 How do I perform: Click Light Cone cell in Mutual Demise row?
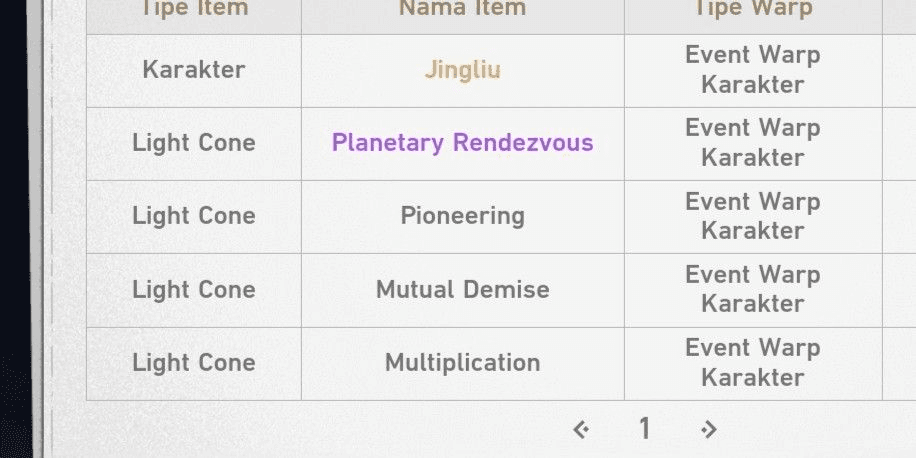(x=194, y=290)
